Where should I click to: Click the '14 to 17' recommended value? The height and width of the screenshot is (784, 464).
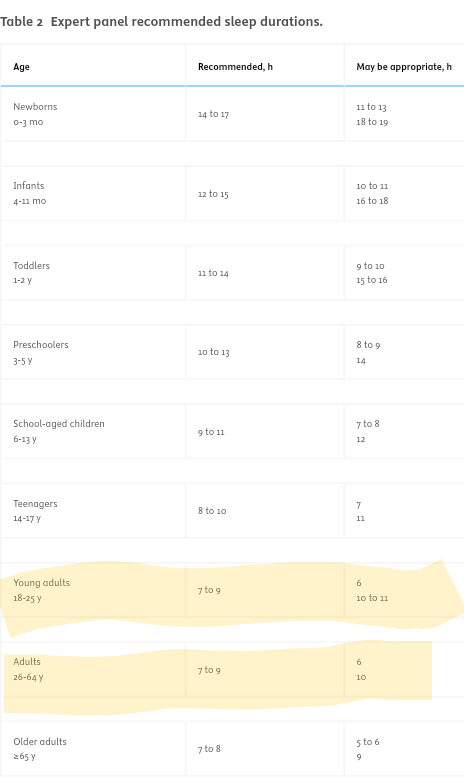pos(214,114)
